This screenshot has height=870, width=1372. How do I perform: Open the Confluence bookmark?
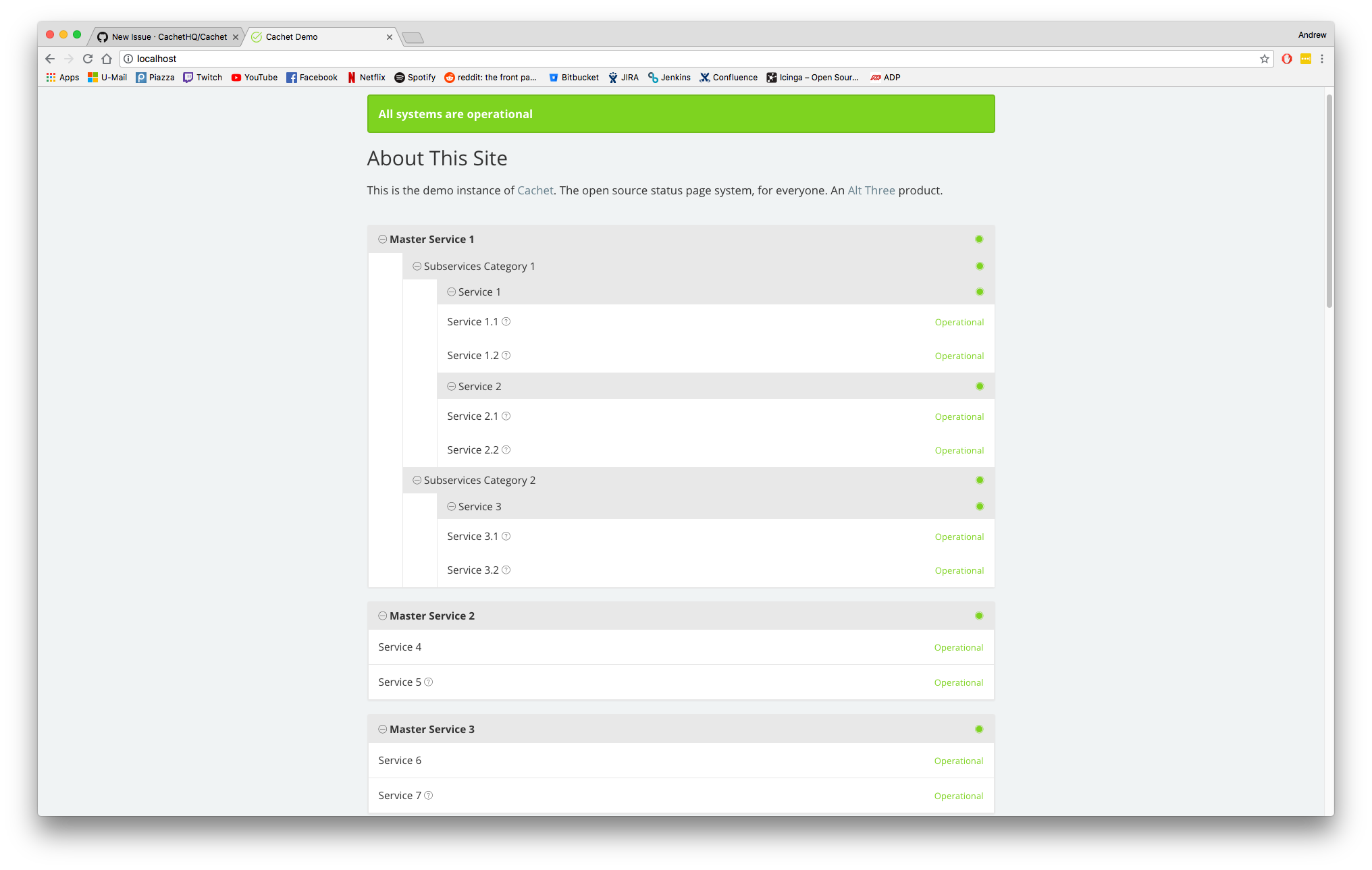click(728, 77)
